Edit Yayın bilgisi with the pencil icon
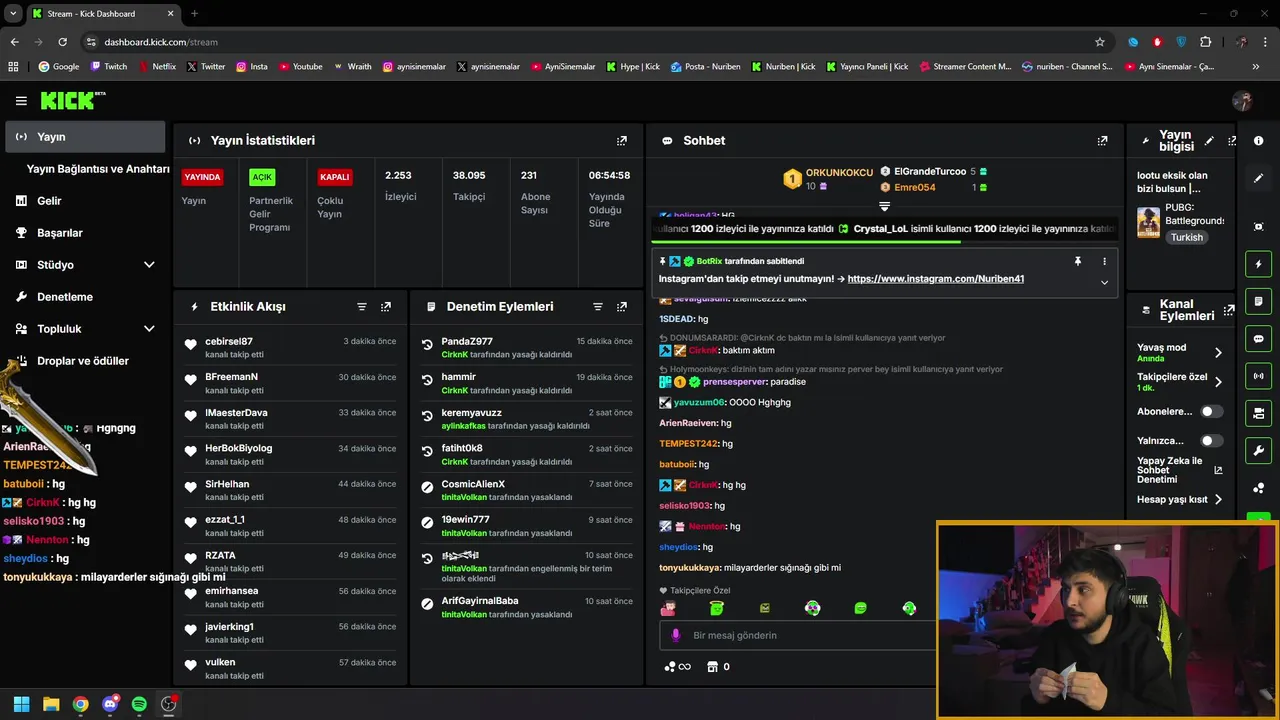This screenshot has width=1280, height=720. (x=1209, y=141)
